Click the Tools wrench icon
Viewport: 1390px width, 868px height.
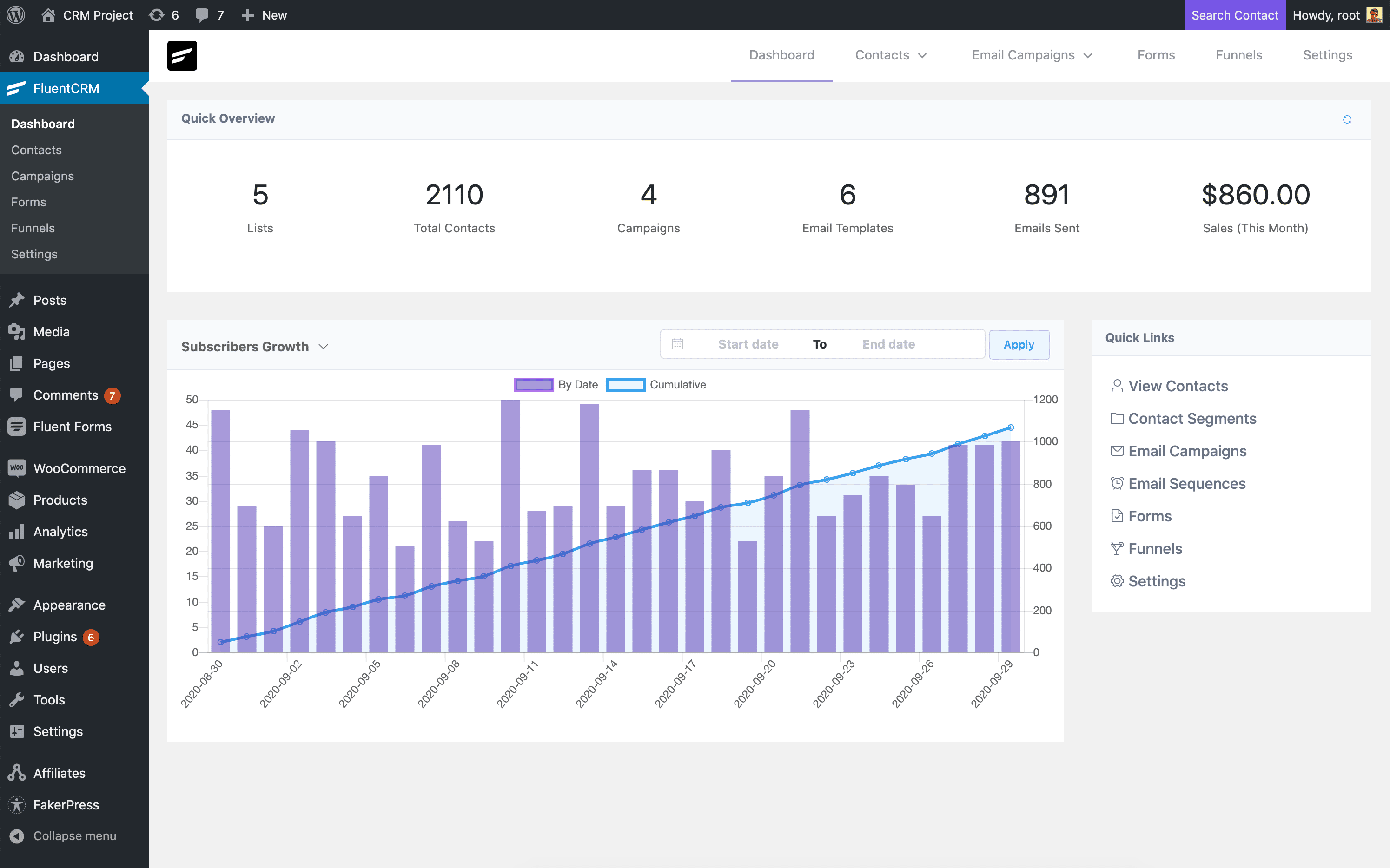pyautogui.click(x=17, y=700)
